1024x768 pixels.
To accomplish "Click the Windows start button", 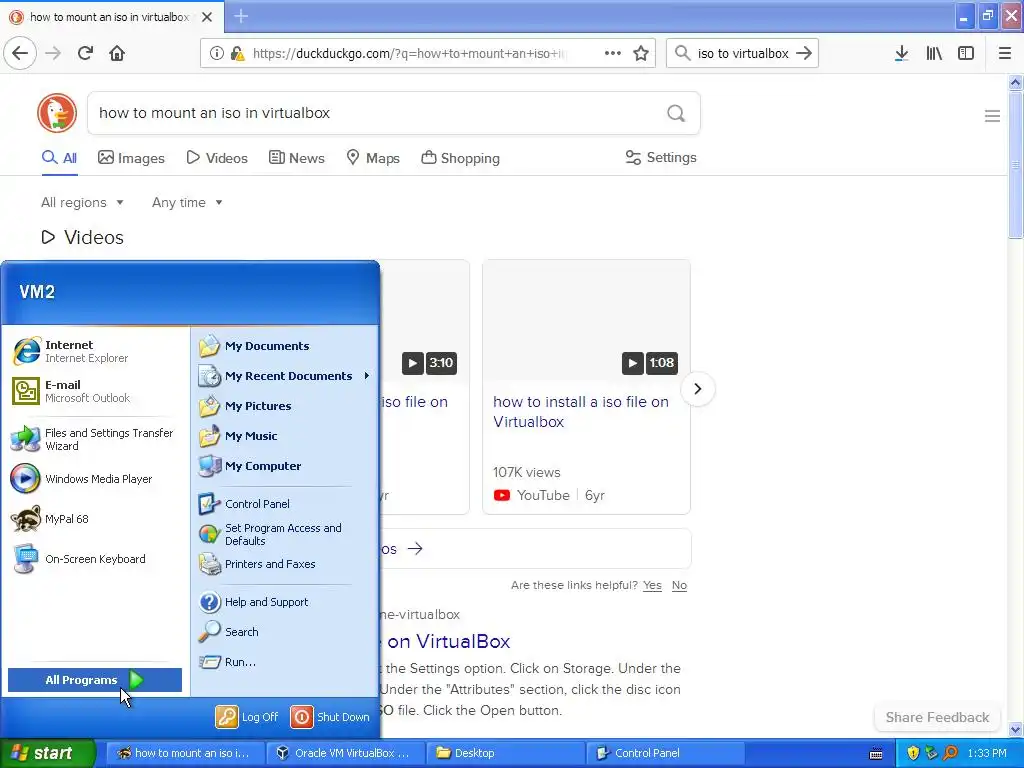I will pyautogui.click(x=47, y=753).
